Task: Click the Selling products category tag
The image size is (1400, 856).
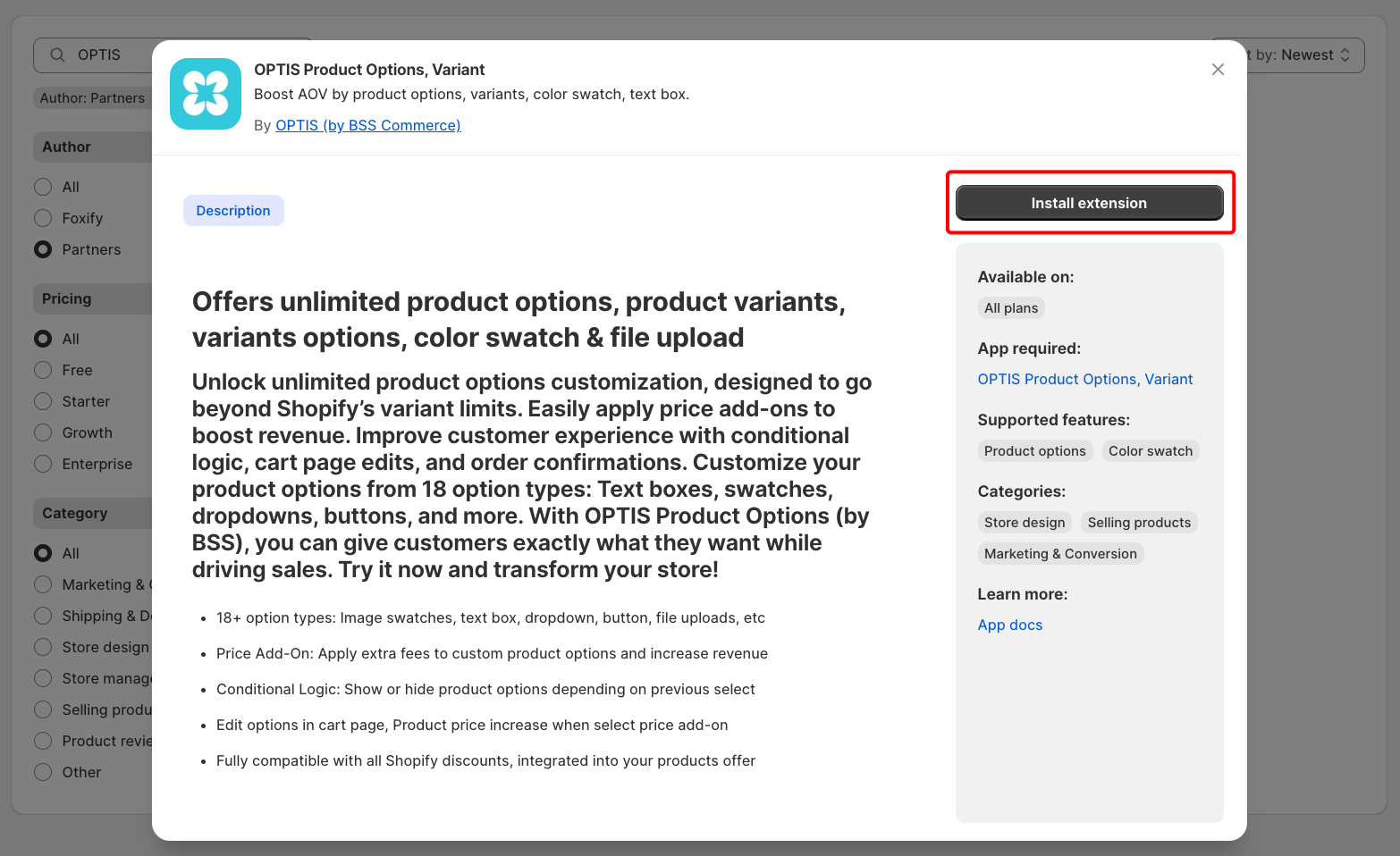Action: [1139, 523]
